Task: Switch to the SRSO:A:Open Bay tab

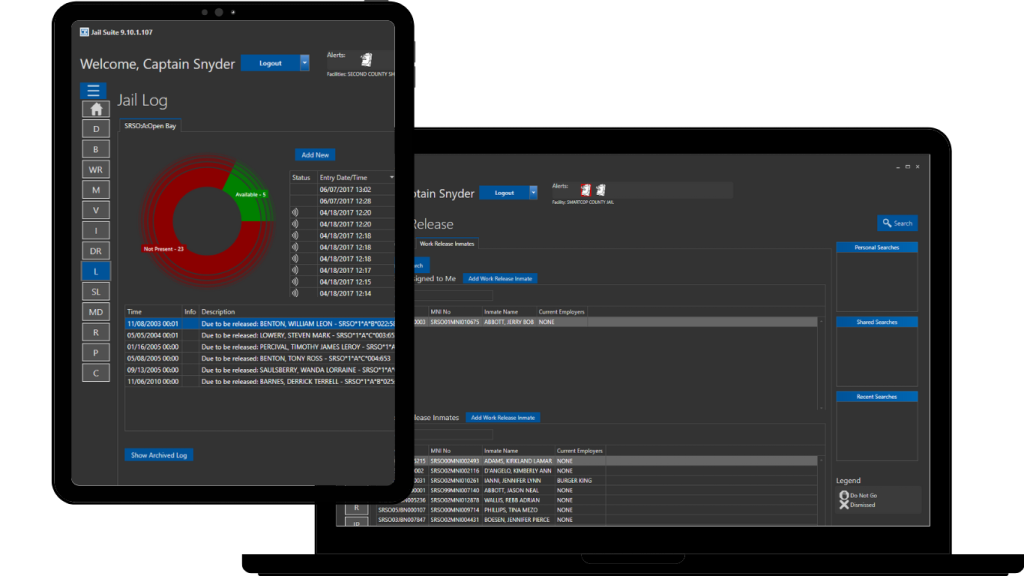Action: point(149,126)
